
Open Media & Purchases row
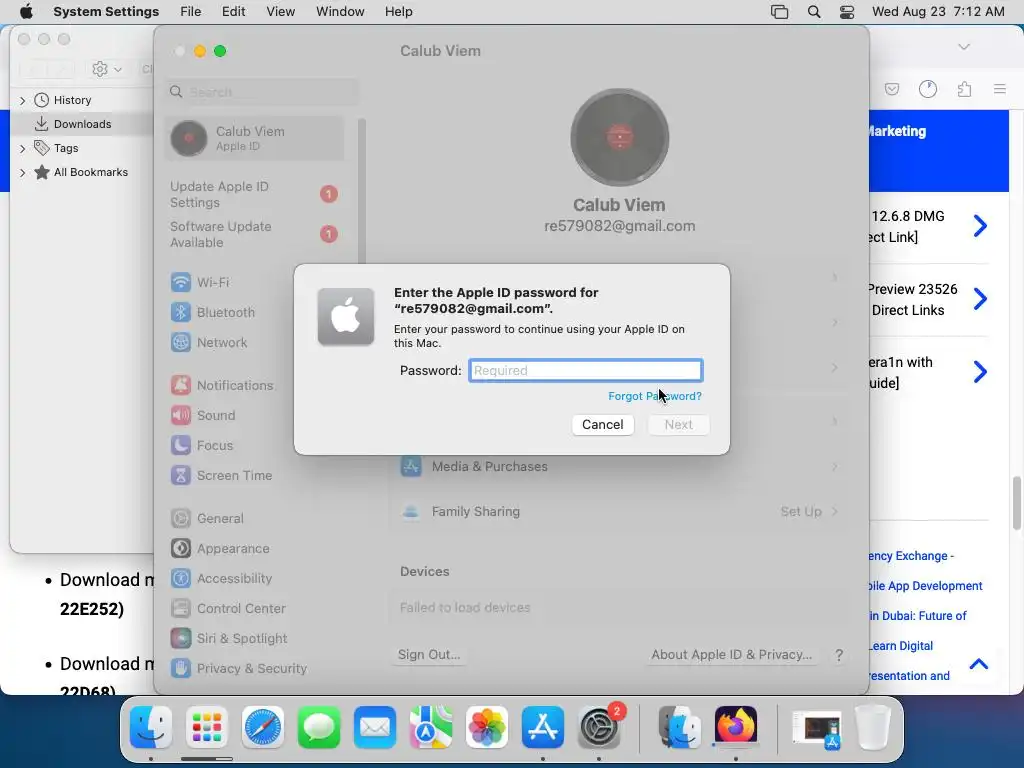point(619,466)
